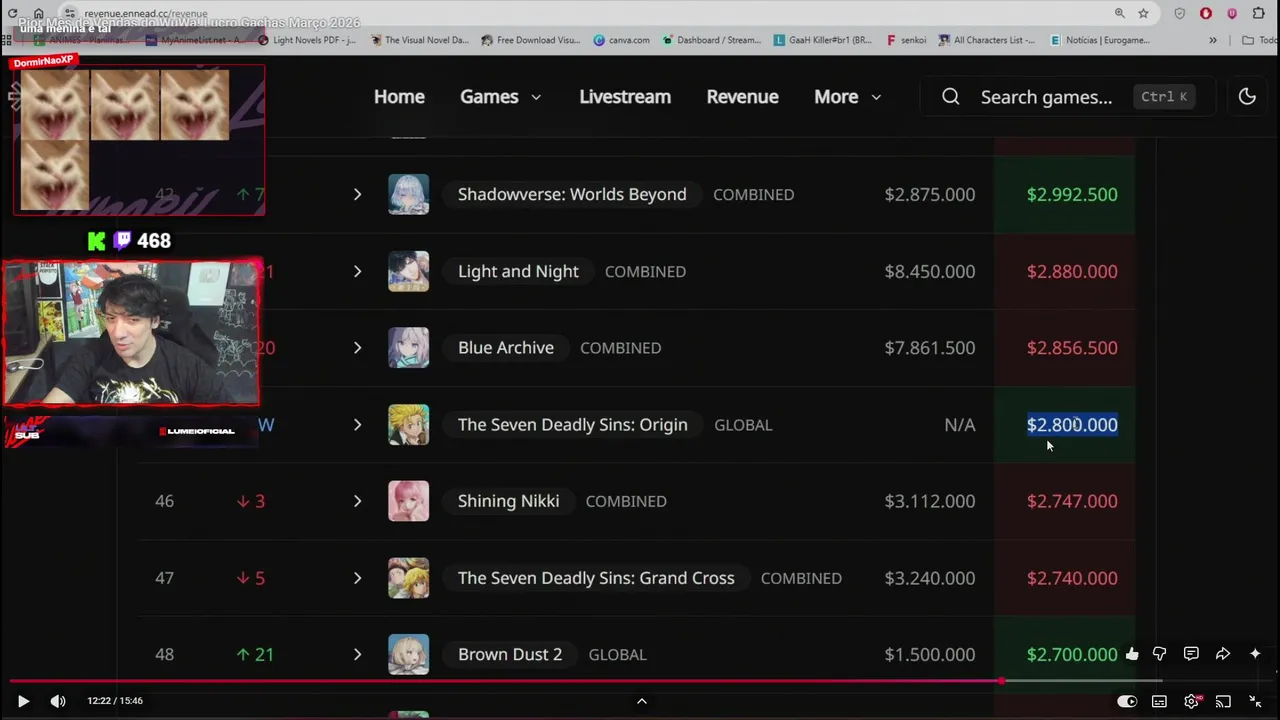Turn on subtitles in player
The image size is (1280, 720).
pos(1159,701)
